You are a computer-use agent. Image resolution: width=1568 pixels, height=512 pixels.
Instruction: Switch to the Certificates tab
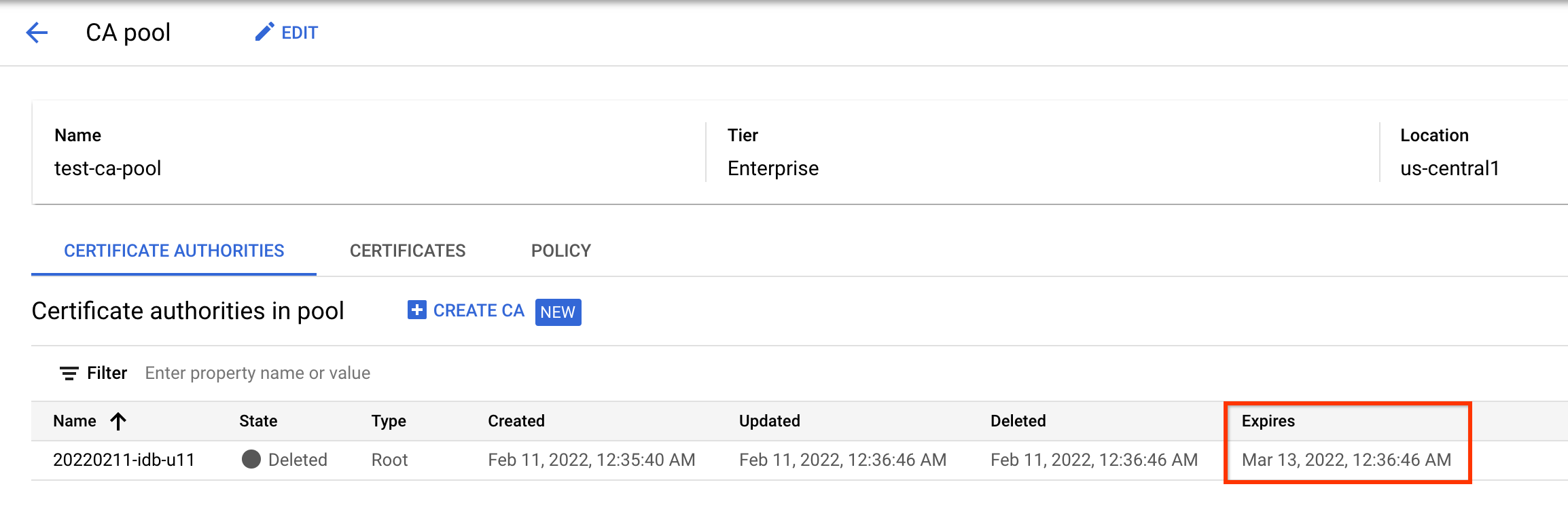408,251
